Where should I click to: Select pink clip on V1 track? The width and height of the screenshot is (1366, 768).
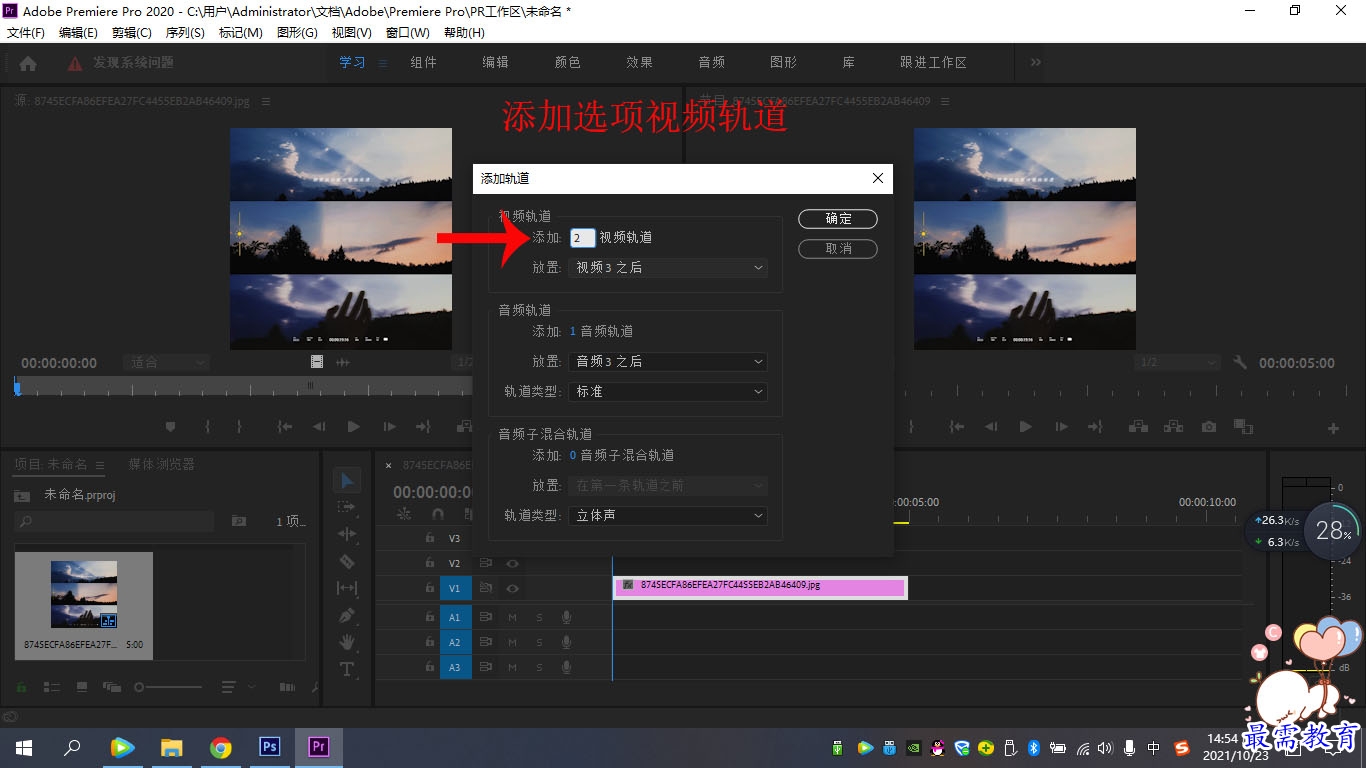click(760, 588)
